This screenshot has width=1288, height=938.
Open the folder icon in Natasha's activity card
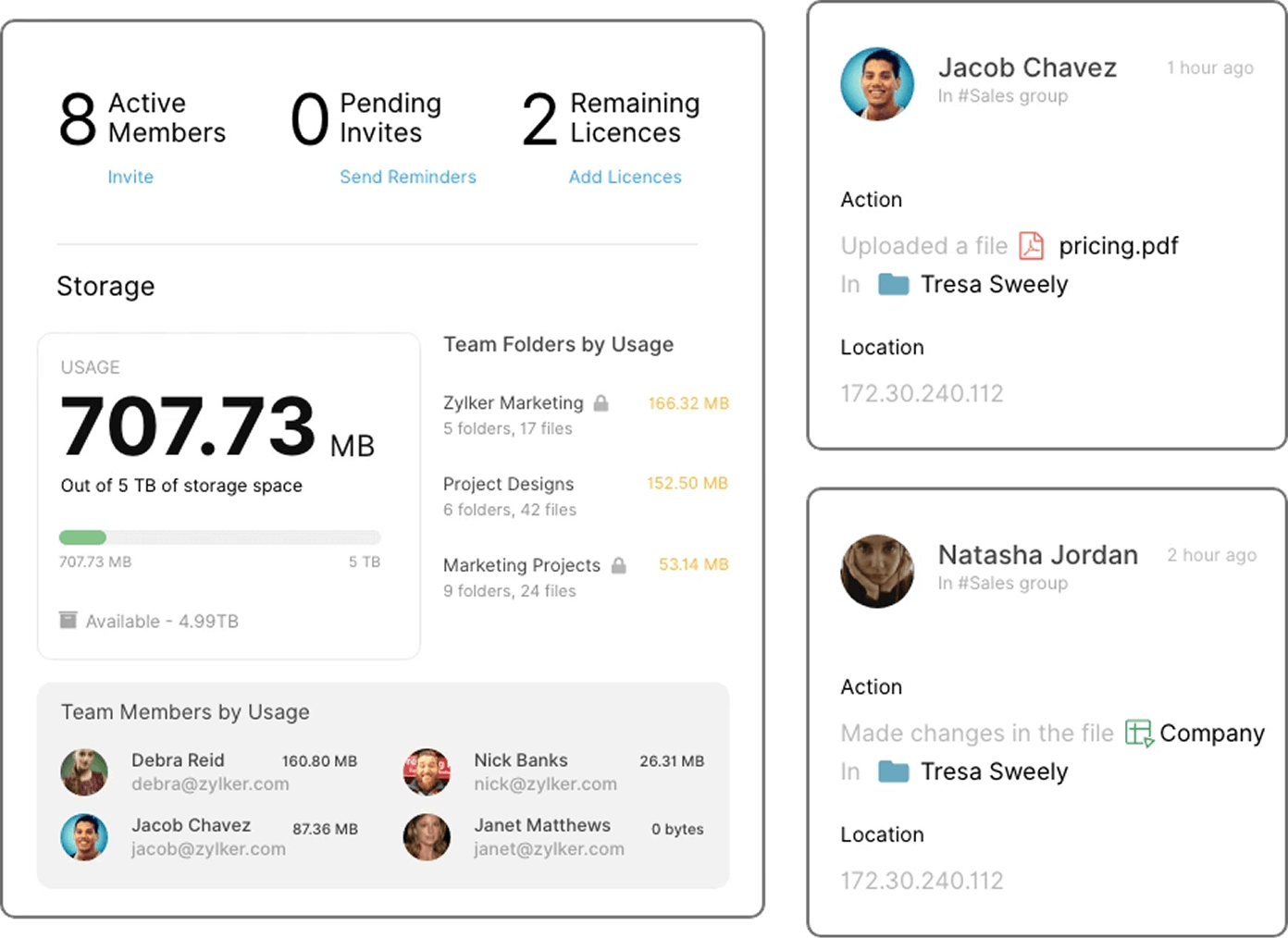point(893,771)
